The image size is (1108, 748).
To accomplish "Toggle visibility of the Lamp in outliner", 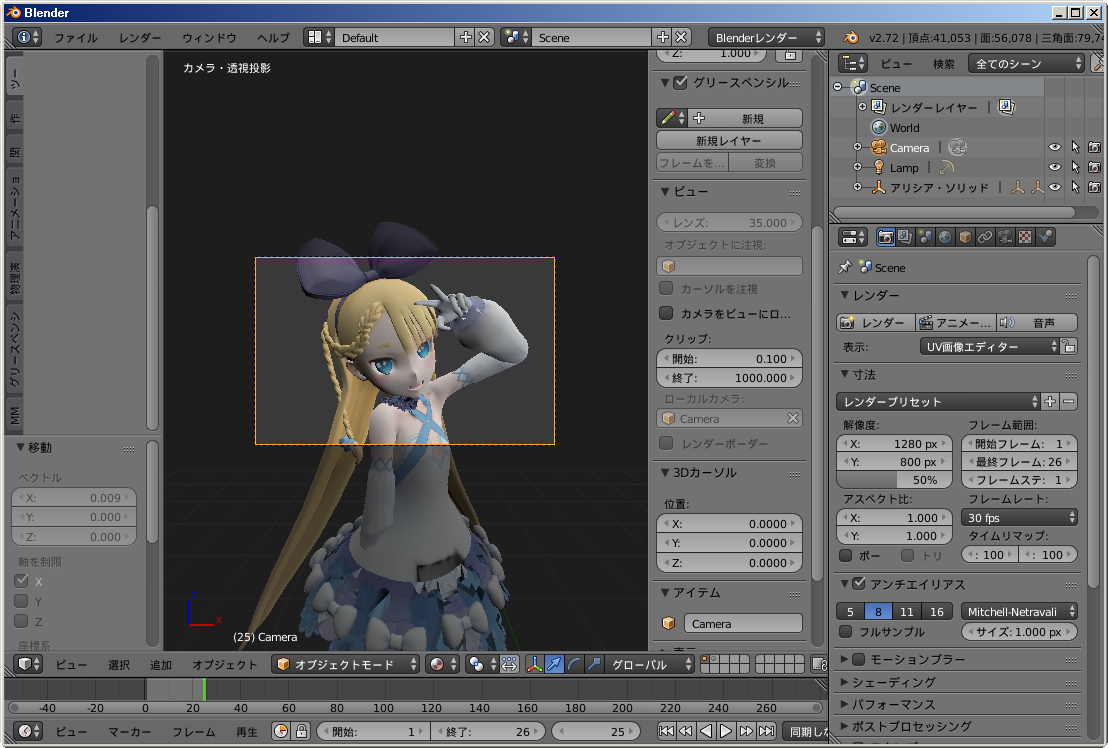I will tap(1054, 167).
